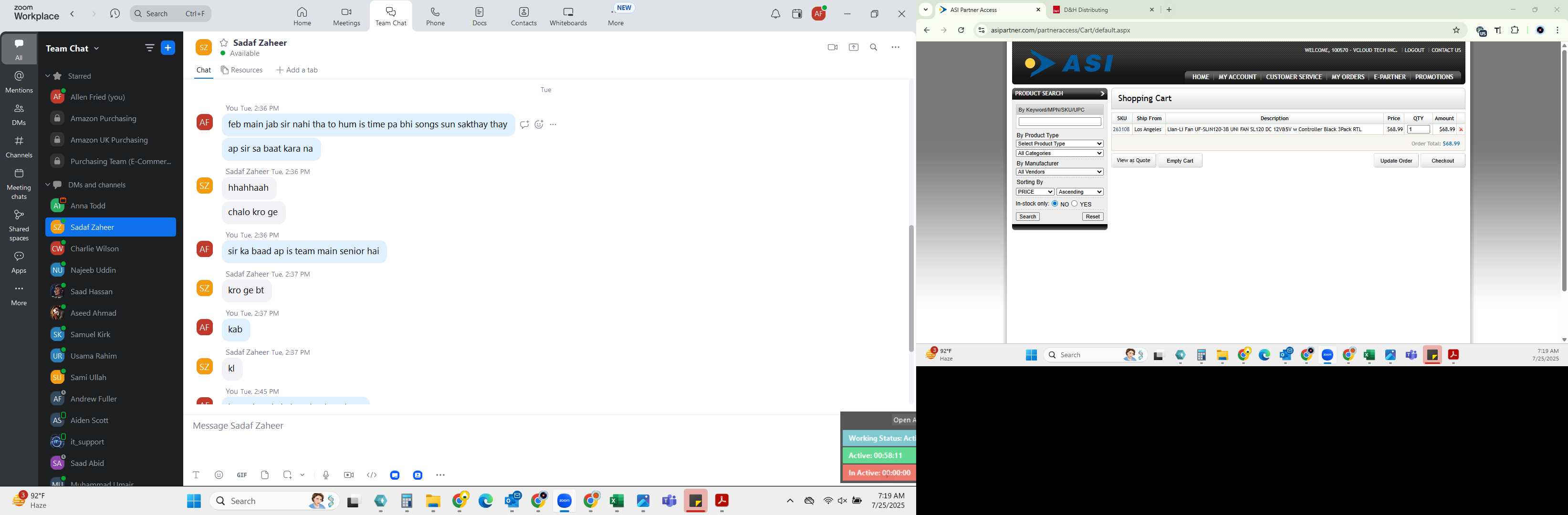The image size is (1568, 515).
Task: Open more composer options ellipsis
Action: pyautogui.click(x=441, y=475)
